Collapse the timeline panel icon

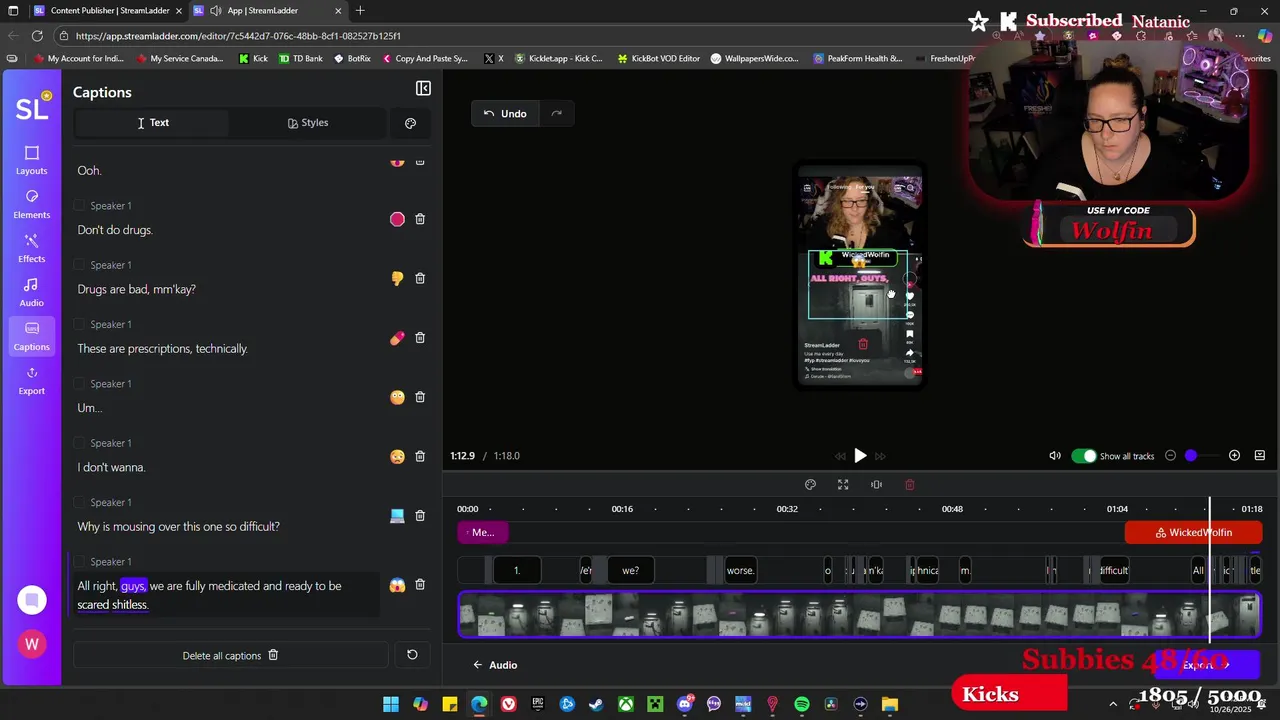point(1259,456)
